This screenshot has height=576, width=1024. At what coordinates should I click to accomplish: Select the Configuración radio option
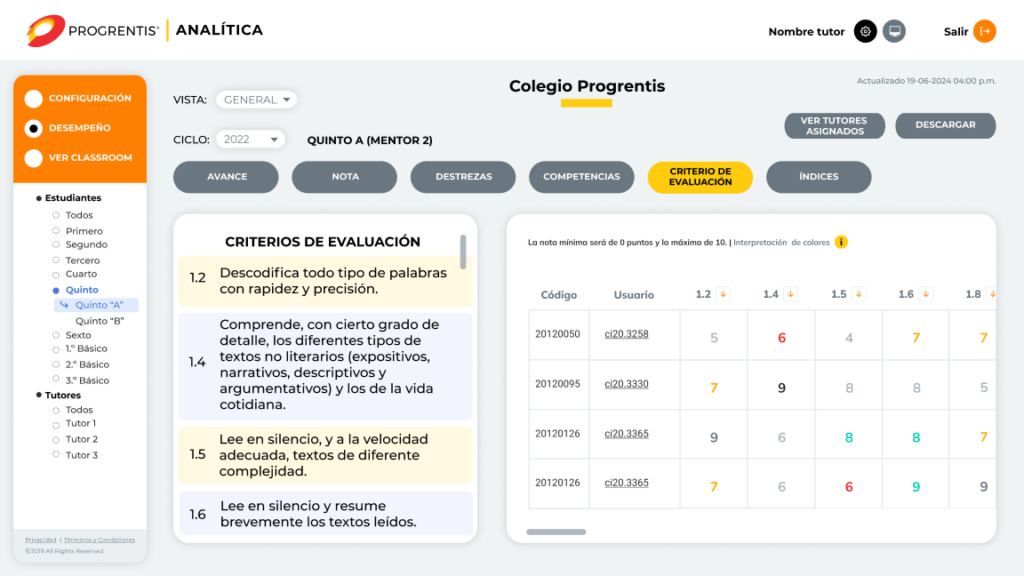34,99
